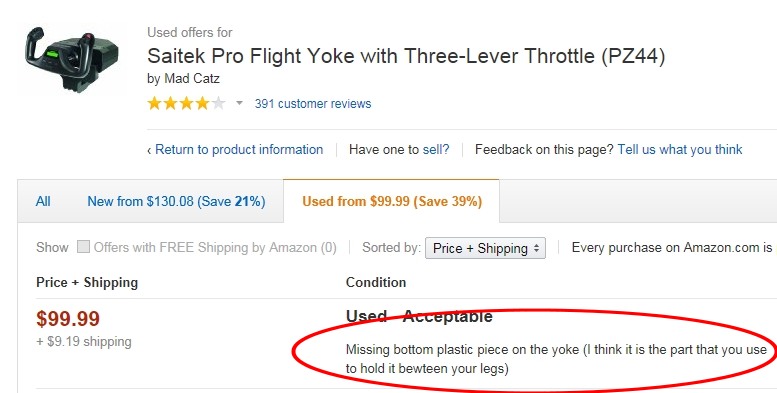This screenshot has height=393, width=777.
Task: Click the Price + Shipping column header
Action: [87, 282]
